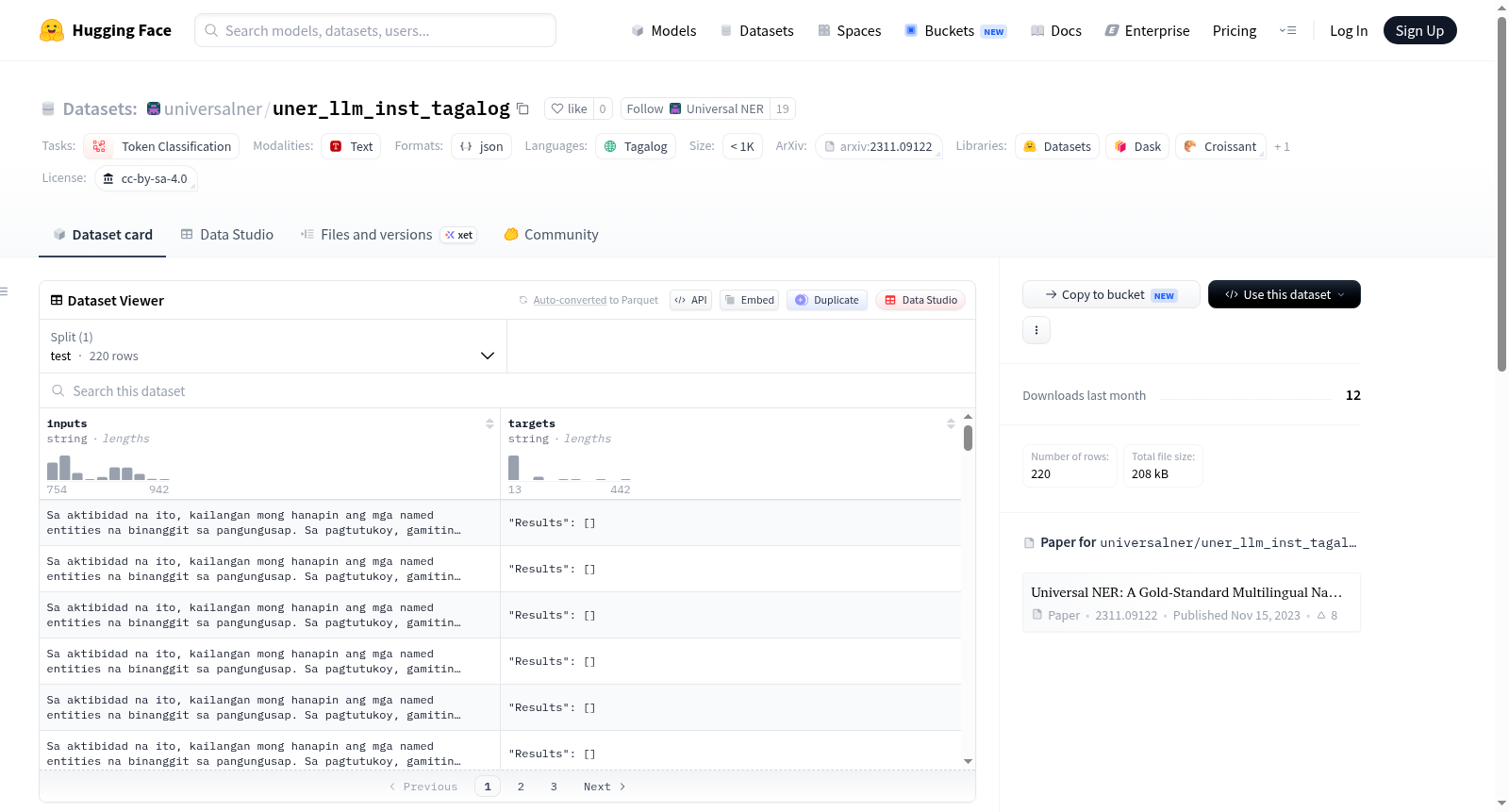Open the Community tab

(x=551, y=235)
